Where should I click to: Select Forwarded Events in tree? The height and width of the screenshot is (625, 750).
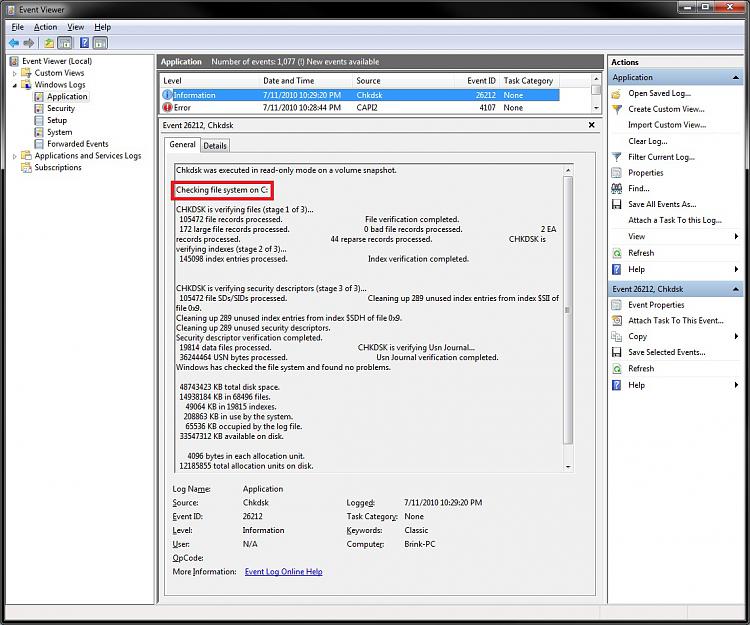[x=77, y=144]
